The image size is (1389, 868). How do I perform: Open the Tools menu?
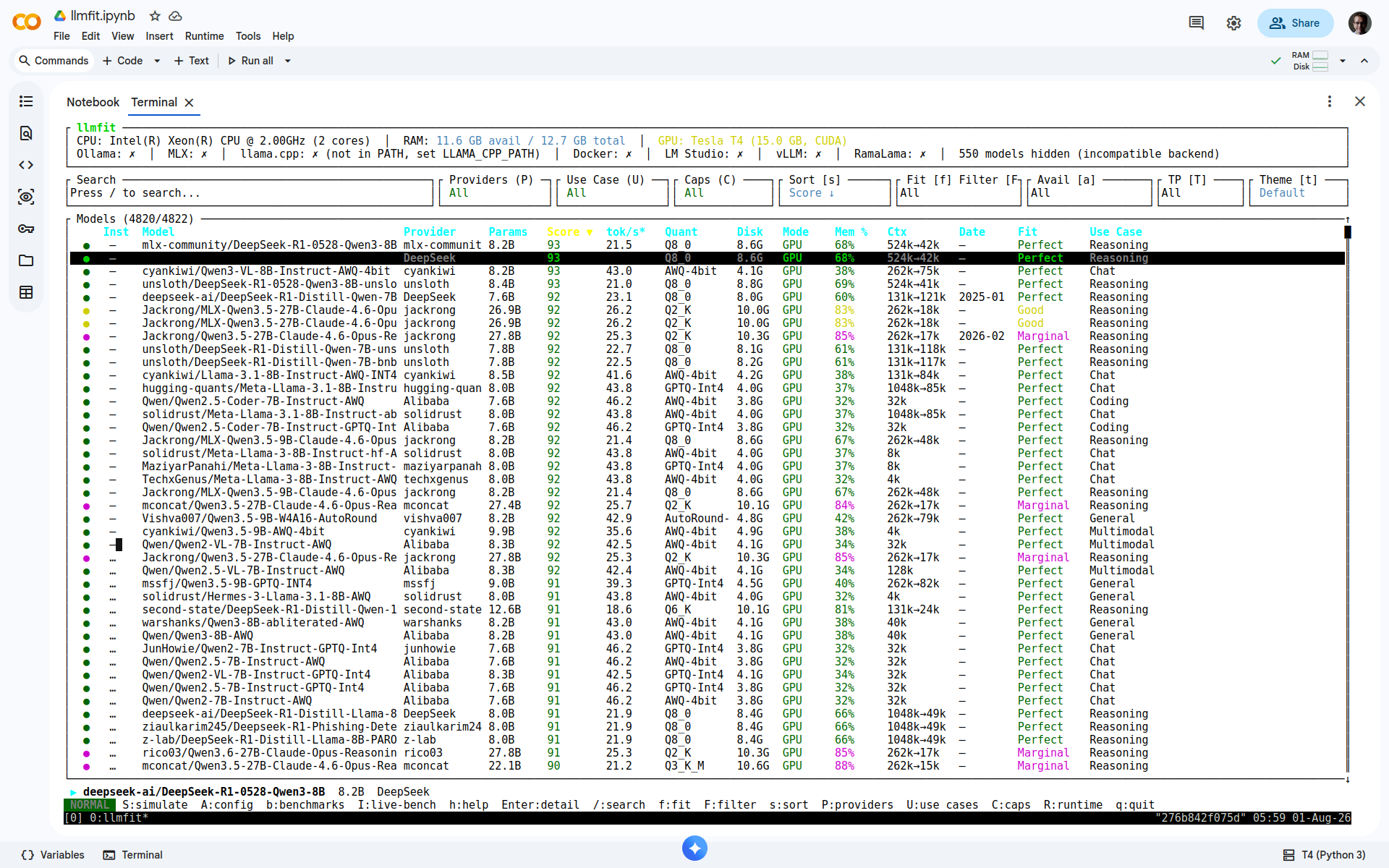(x=248, y=36)
